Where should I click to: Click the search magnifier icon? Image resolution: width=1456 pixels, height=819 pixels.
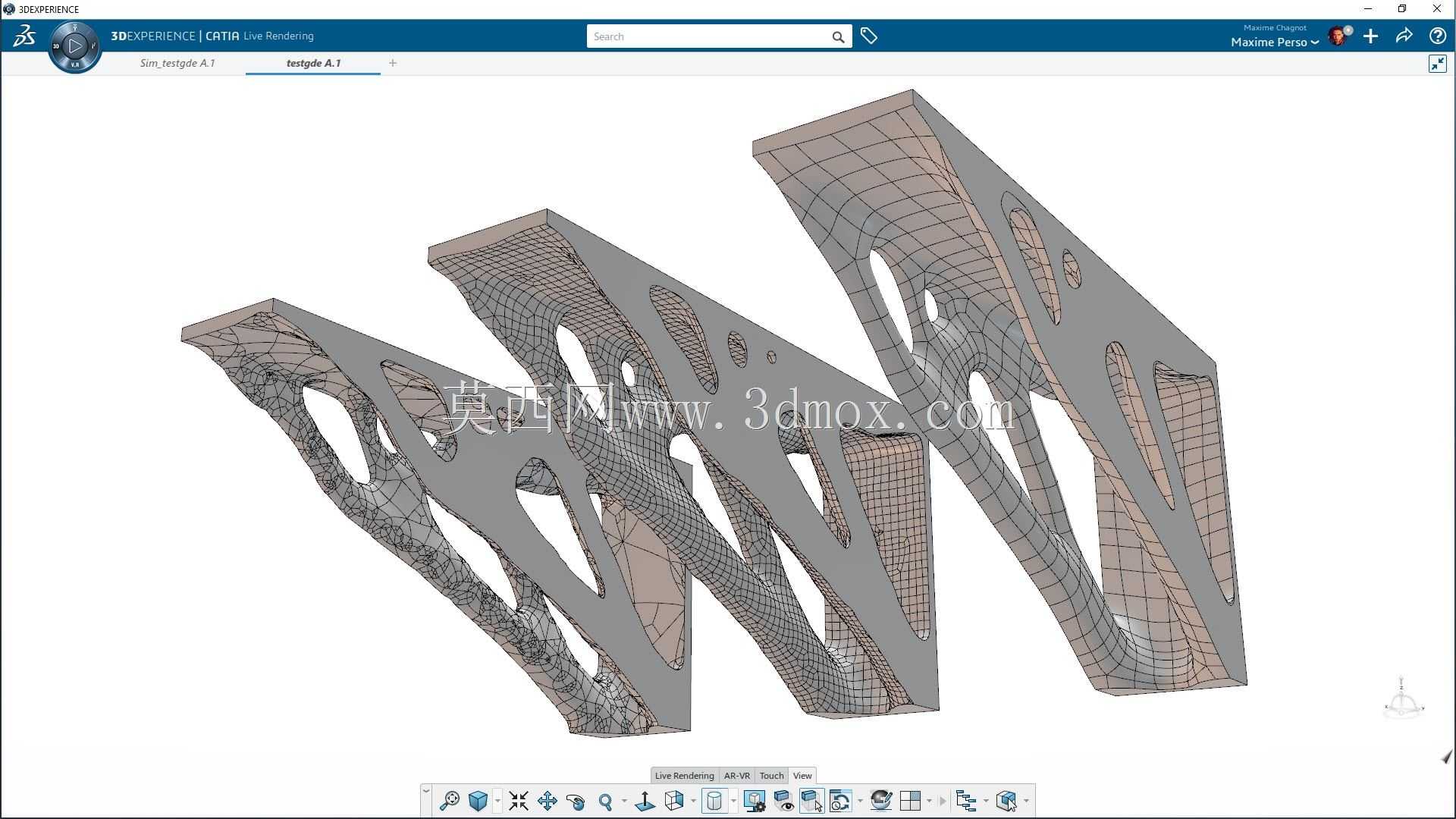[838, 36]
